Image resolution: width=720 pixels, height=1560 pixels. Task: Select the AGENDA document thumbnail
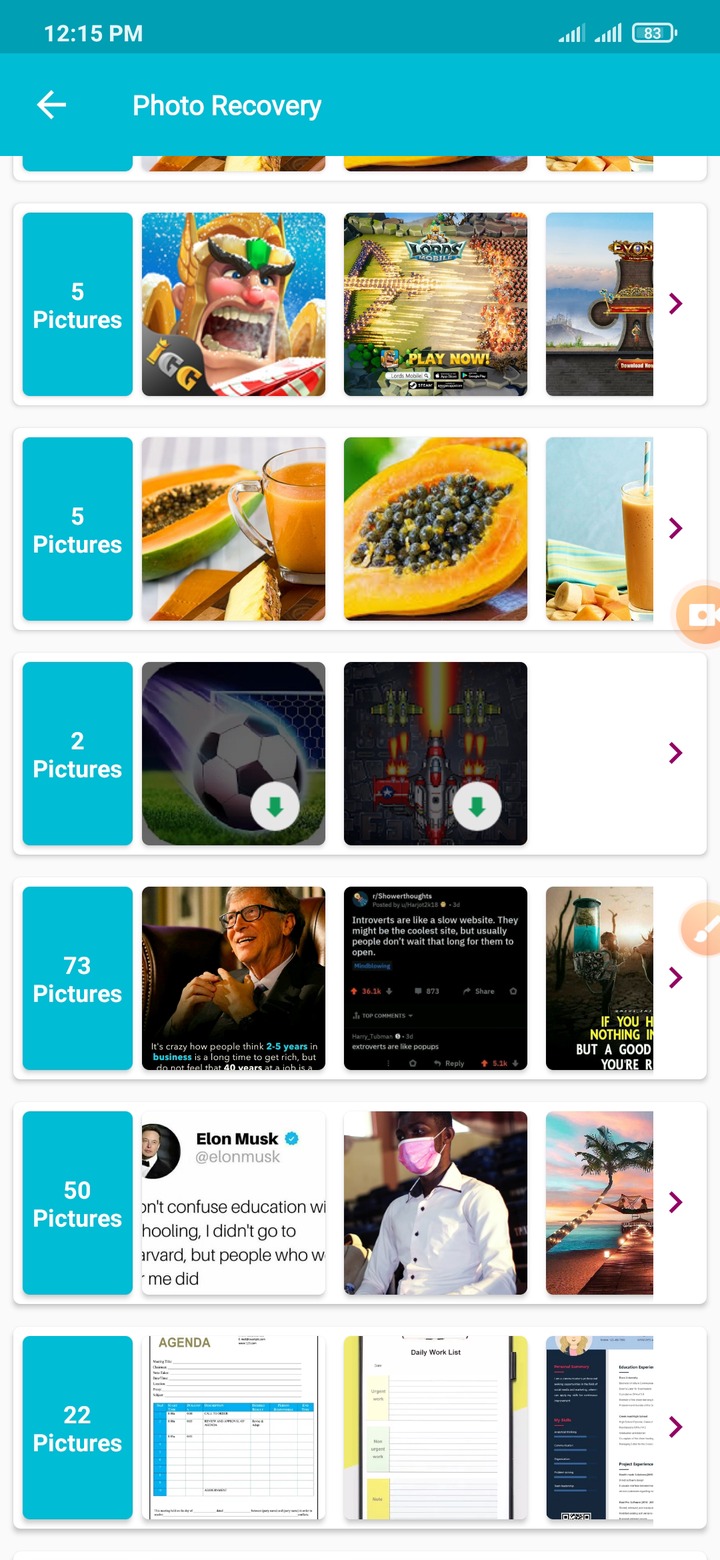pyautogui.click(x=234, y=1428)
